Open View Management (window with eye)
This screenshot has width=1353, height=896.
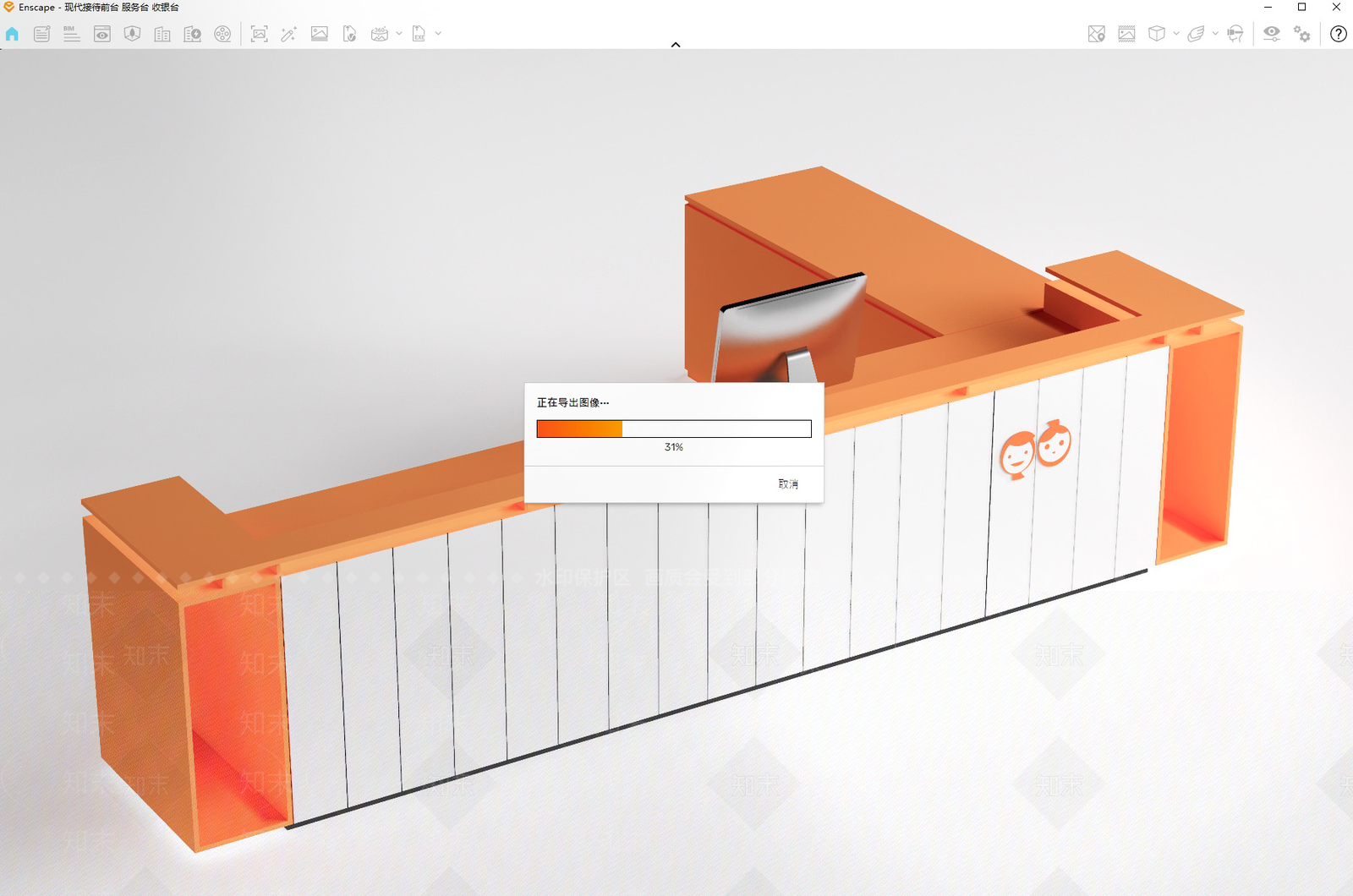(x=102, y=34)
